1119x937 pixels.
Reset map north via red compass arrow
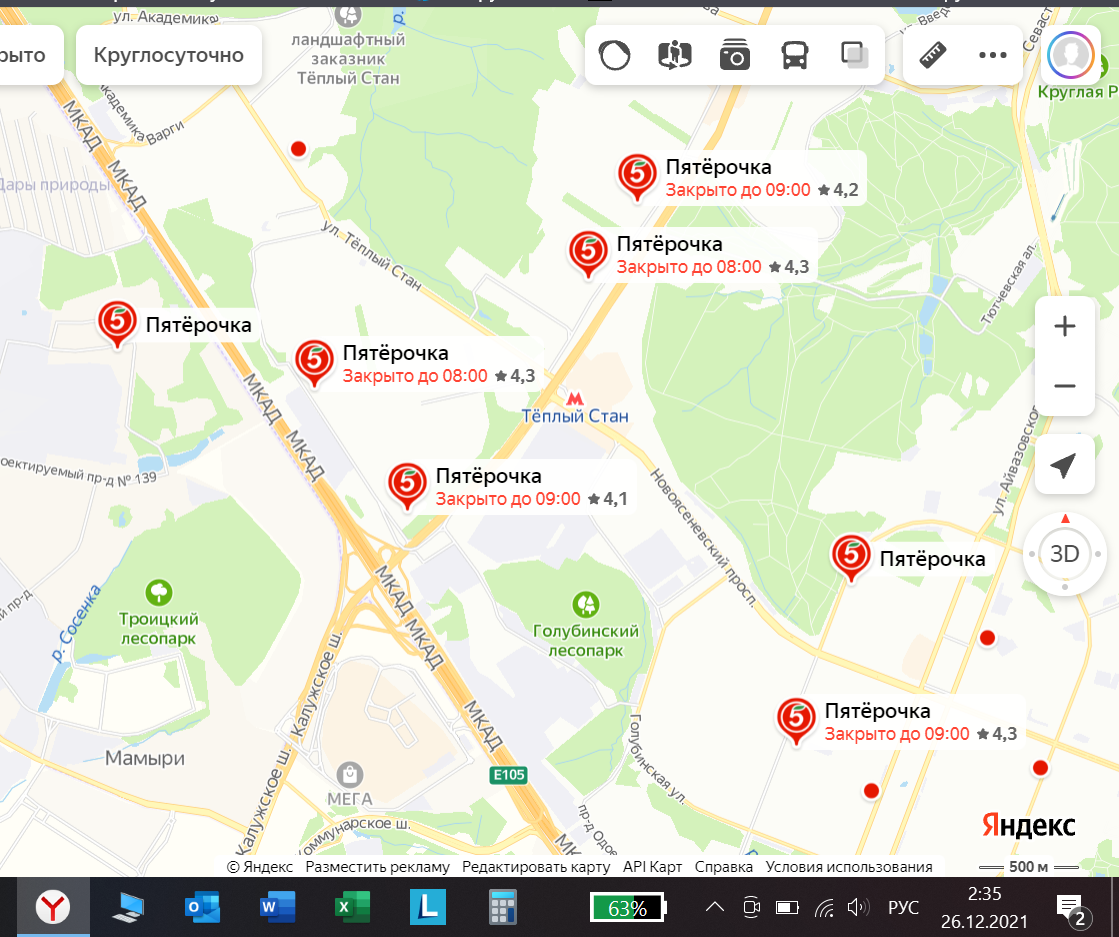point(1065,518)
